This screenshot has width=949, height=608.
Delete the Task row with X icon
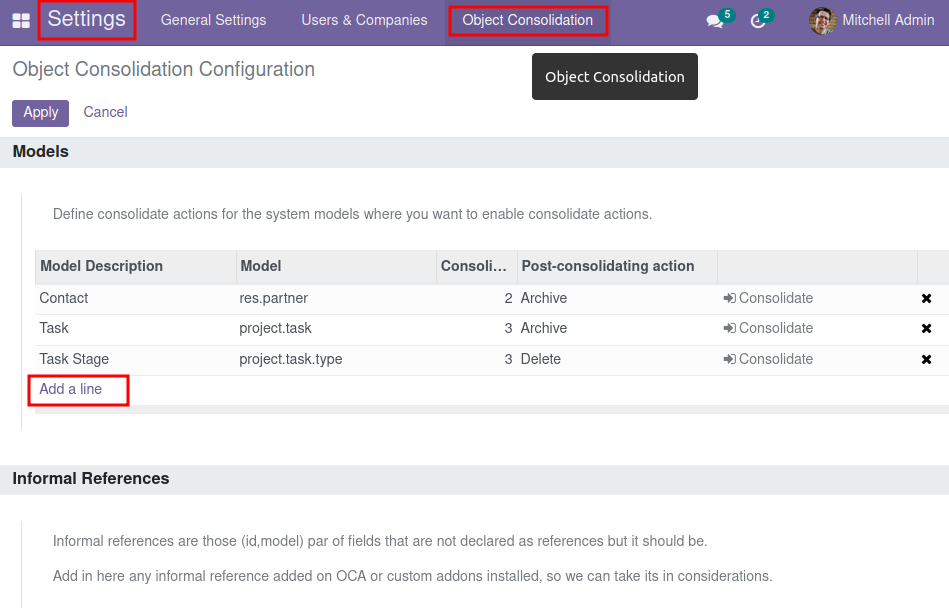tap(926, 329)
